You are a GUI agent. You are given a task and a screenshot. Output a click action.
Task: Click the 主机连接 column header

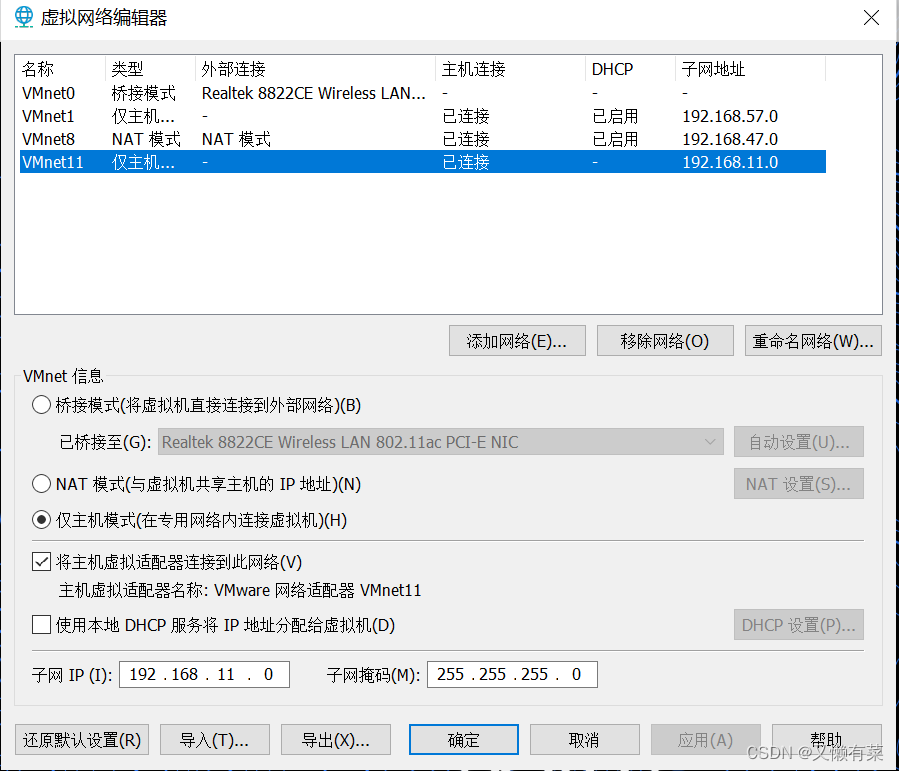tap(511, 69)
